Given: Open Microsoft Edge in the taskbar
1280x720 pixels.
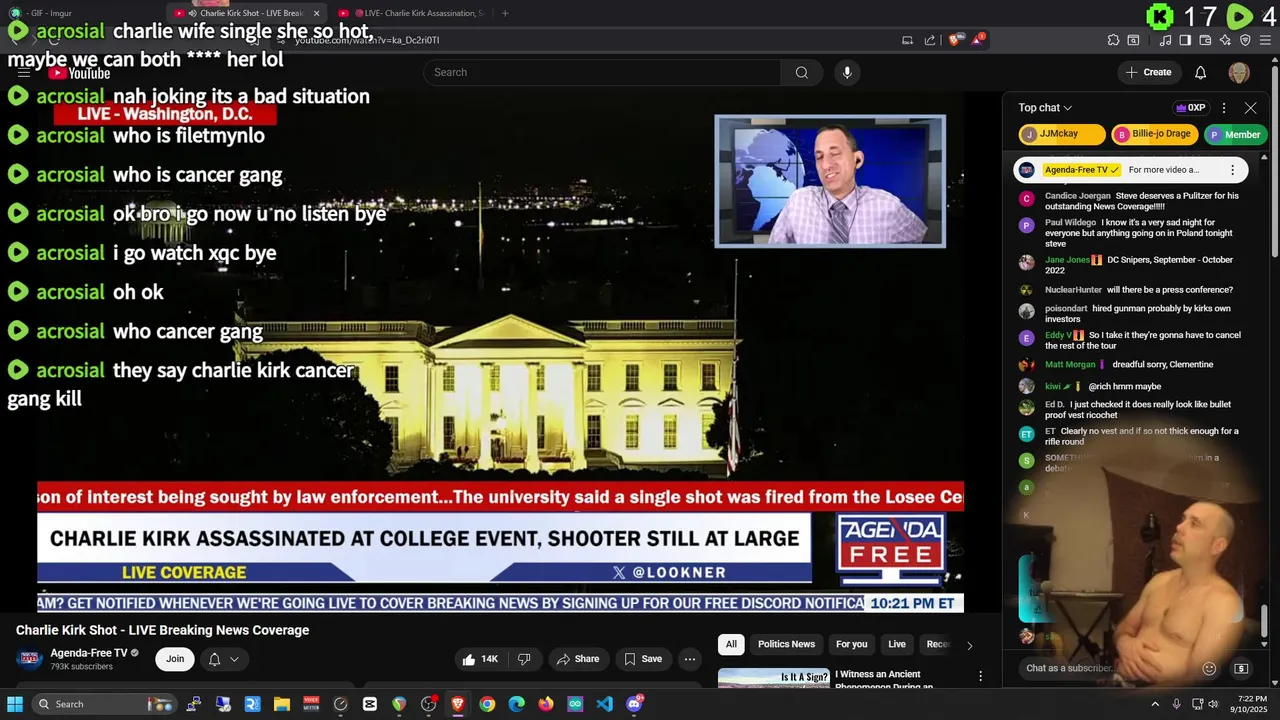Looking at the screenshot, I should (x=516, y=704).
